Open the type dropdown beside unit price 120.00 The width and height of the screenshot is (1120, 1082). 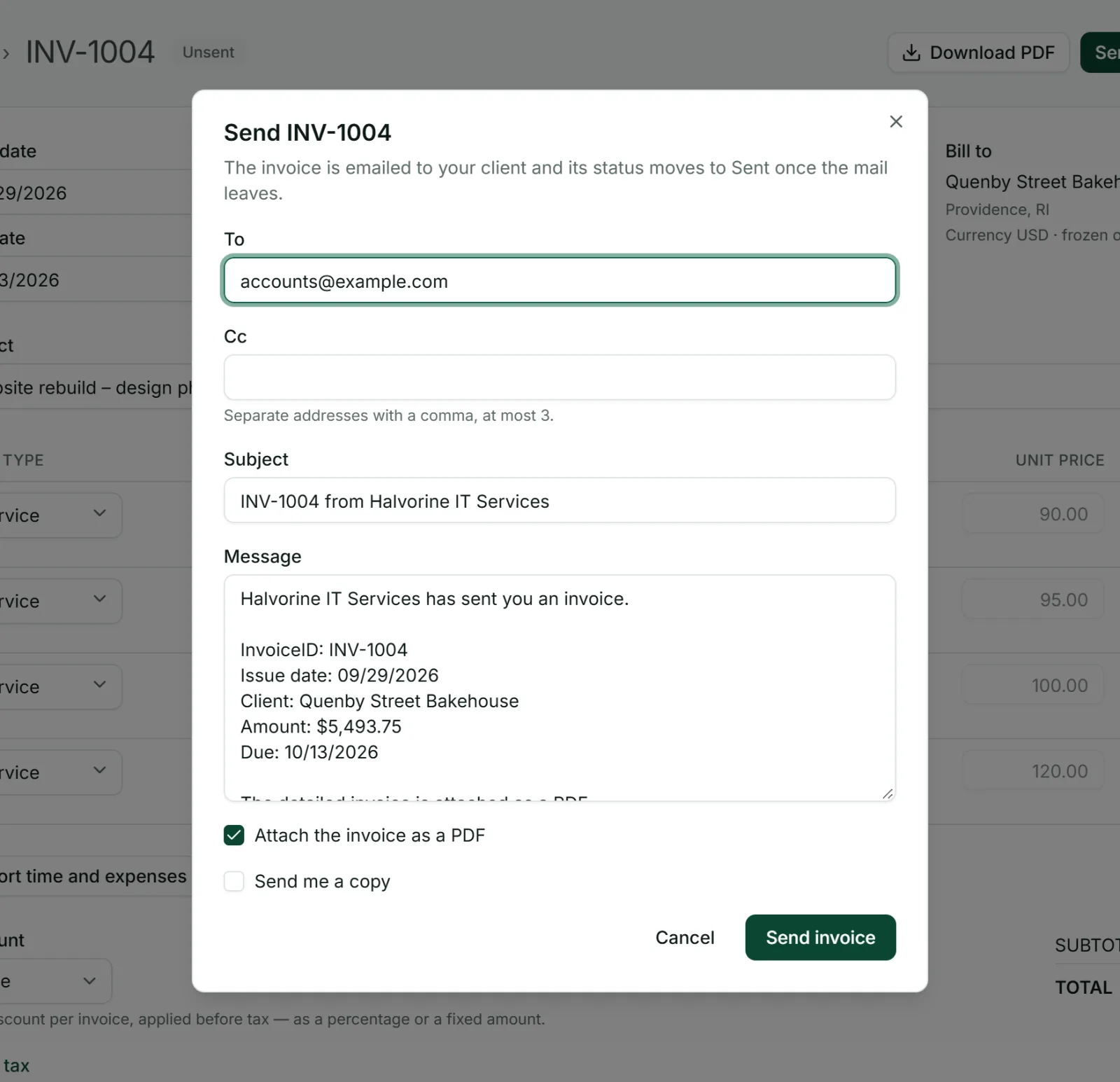[x=59, y=772]
